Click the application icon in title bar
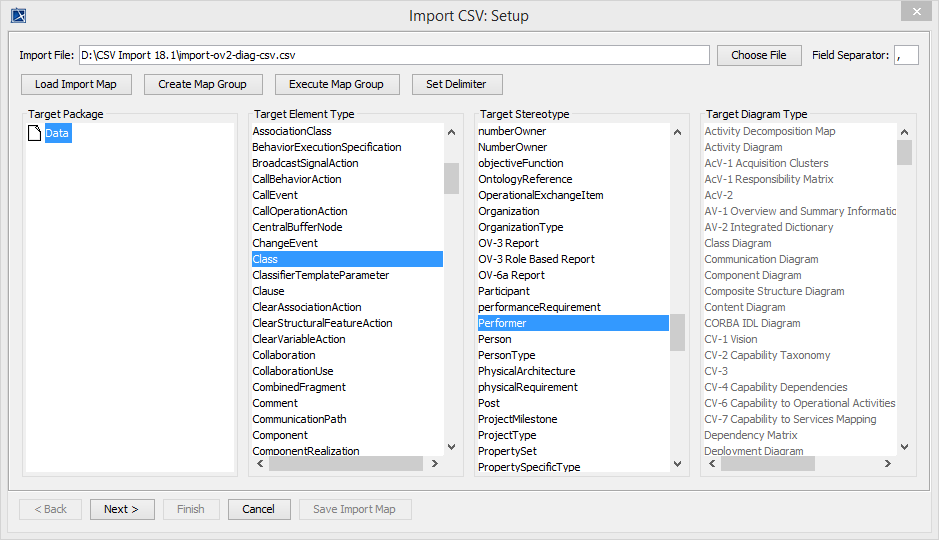 click(18, 15)
